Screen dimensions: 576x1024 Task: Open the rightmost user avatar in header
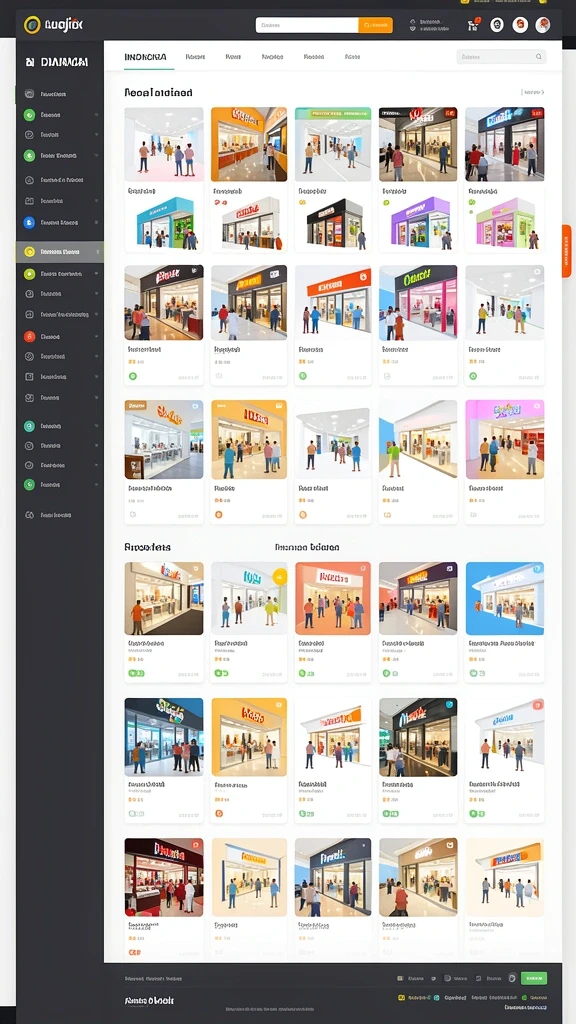click(x=543, y=25)
